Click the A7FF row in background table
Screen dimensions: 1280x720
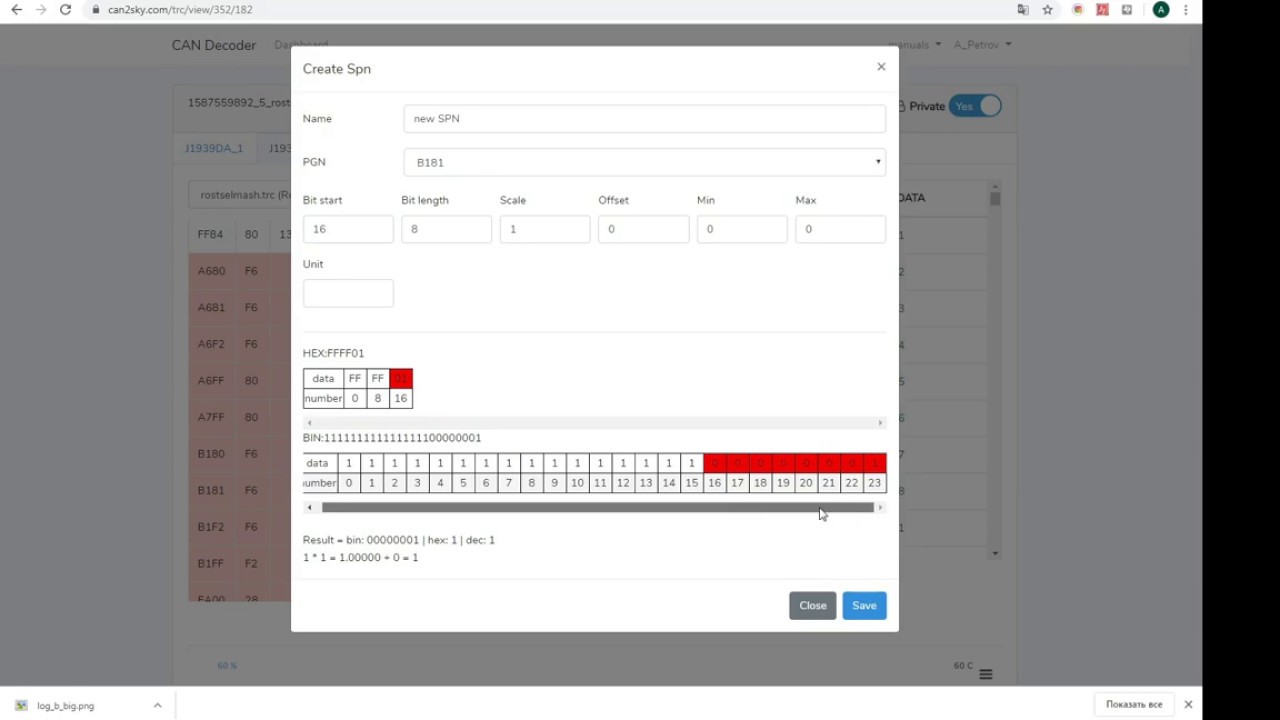(x=240, y=417)
